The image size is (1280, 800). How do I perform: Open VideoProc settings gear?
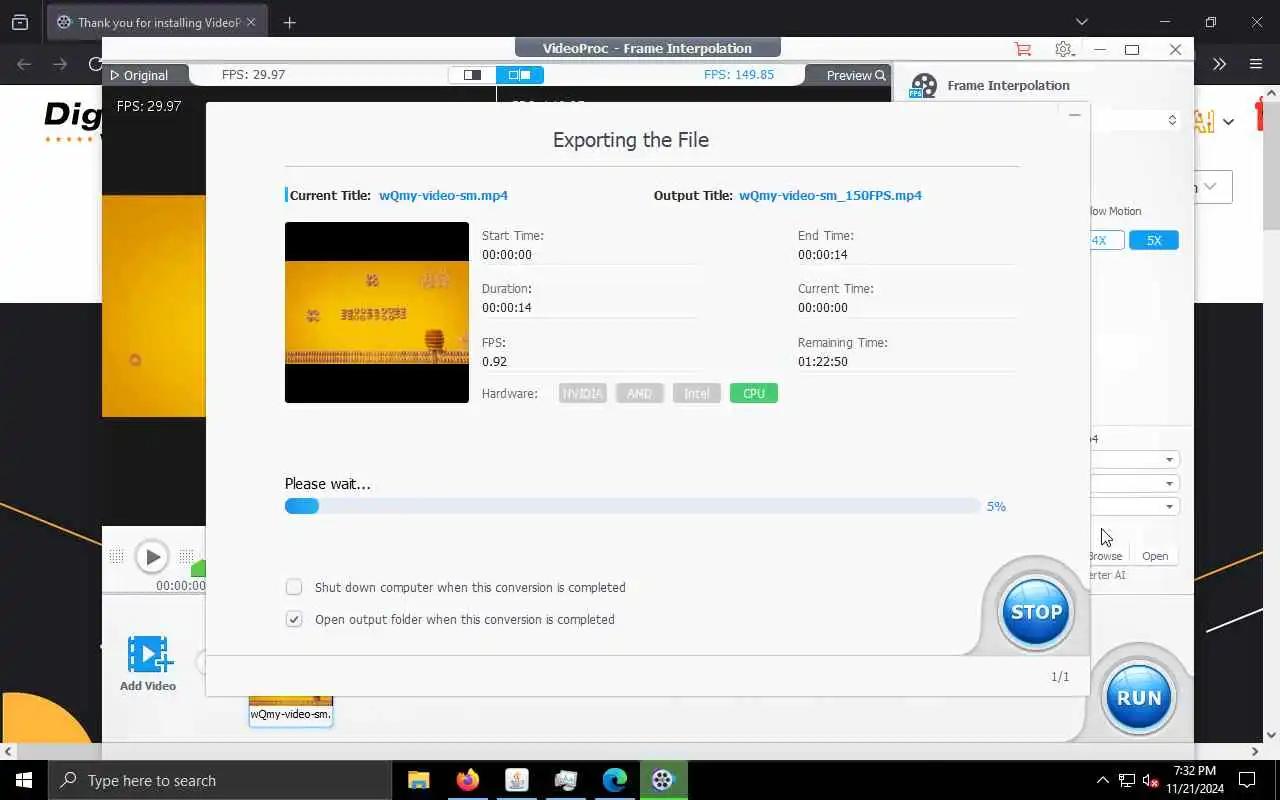coord(1063,49)
